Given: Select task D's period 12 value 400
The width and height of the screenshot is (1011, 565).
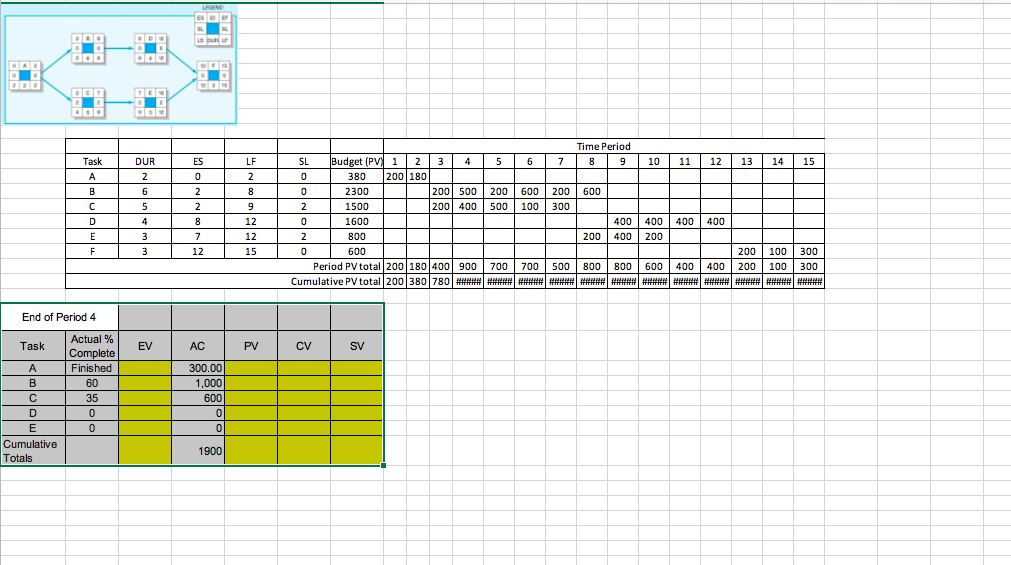Looking at the screenshot, I should click(x=716, y=221).
